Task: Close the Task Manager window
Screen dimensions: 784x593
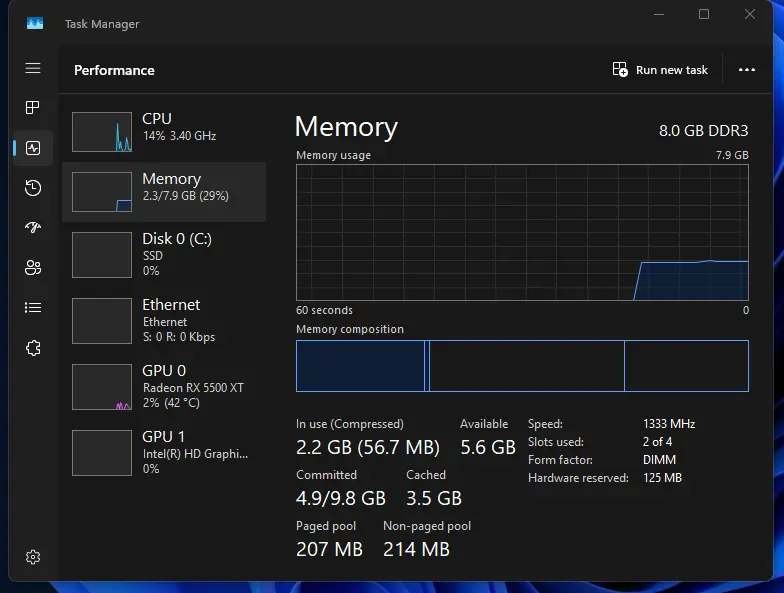Action: (x=750, y=14)
